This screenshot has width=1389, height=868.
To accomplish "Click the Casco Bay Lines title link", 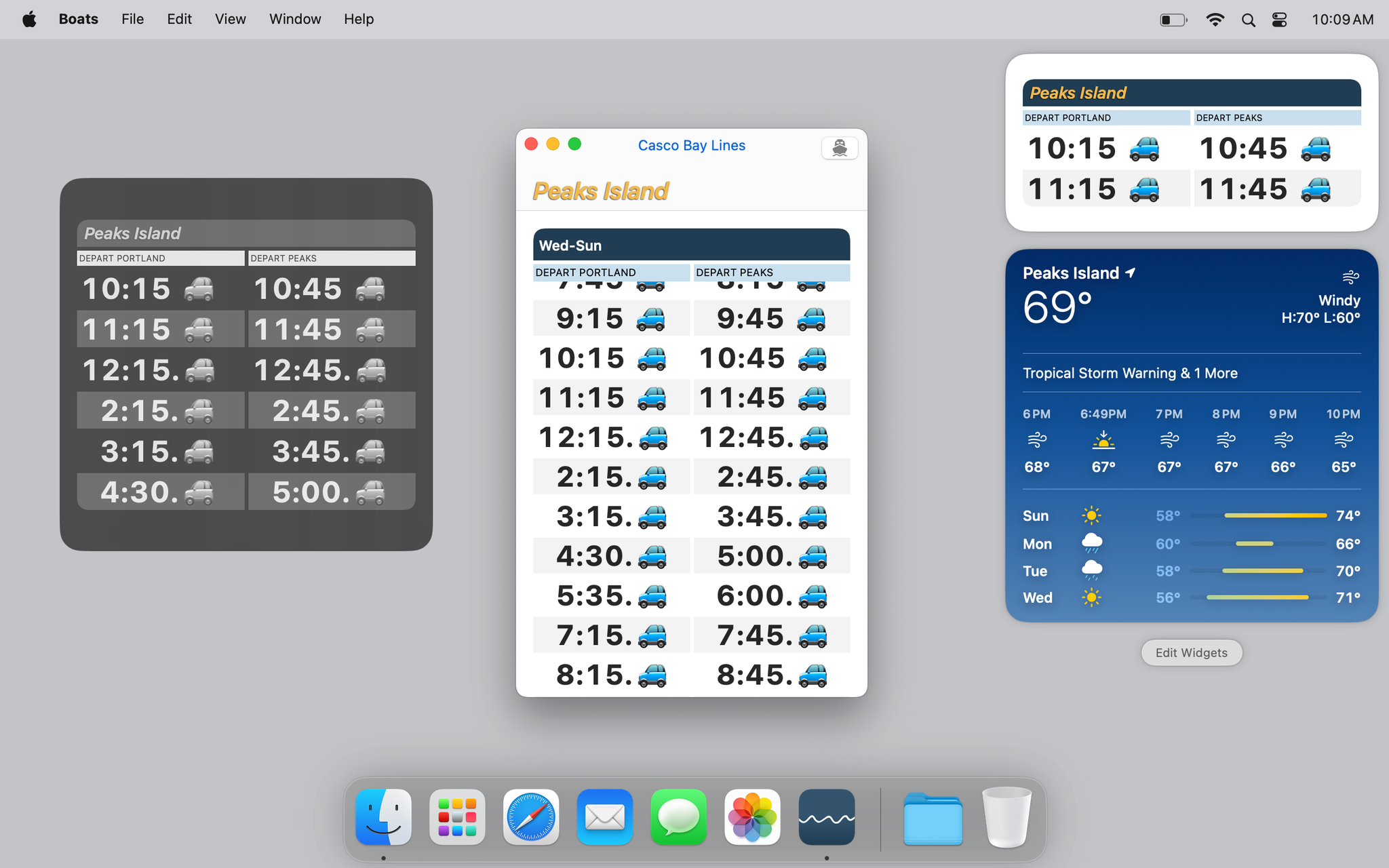I will [x=691, y=145].
